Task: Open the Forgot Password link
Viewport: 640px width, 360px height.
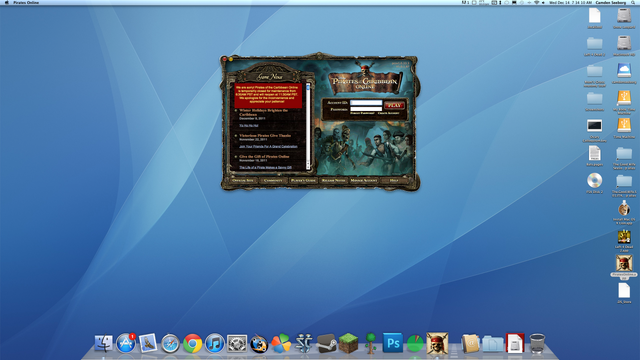Action: (x=362, y=113)
